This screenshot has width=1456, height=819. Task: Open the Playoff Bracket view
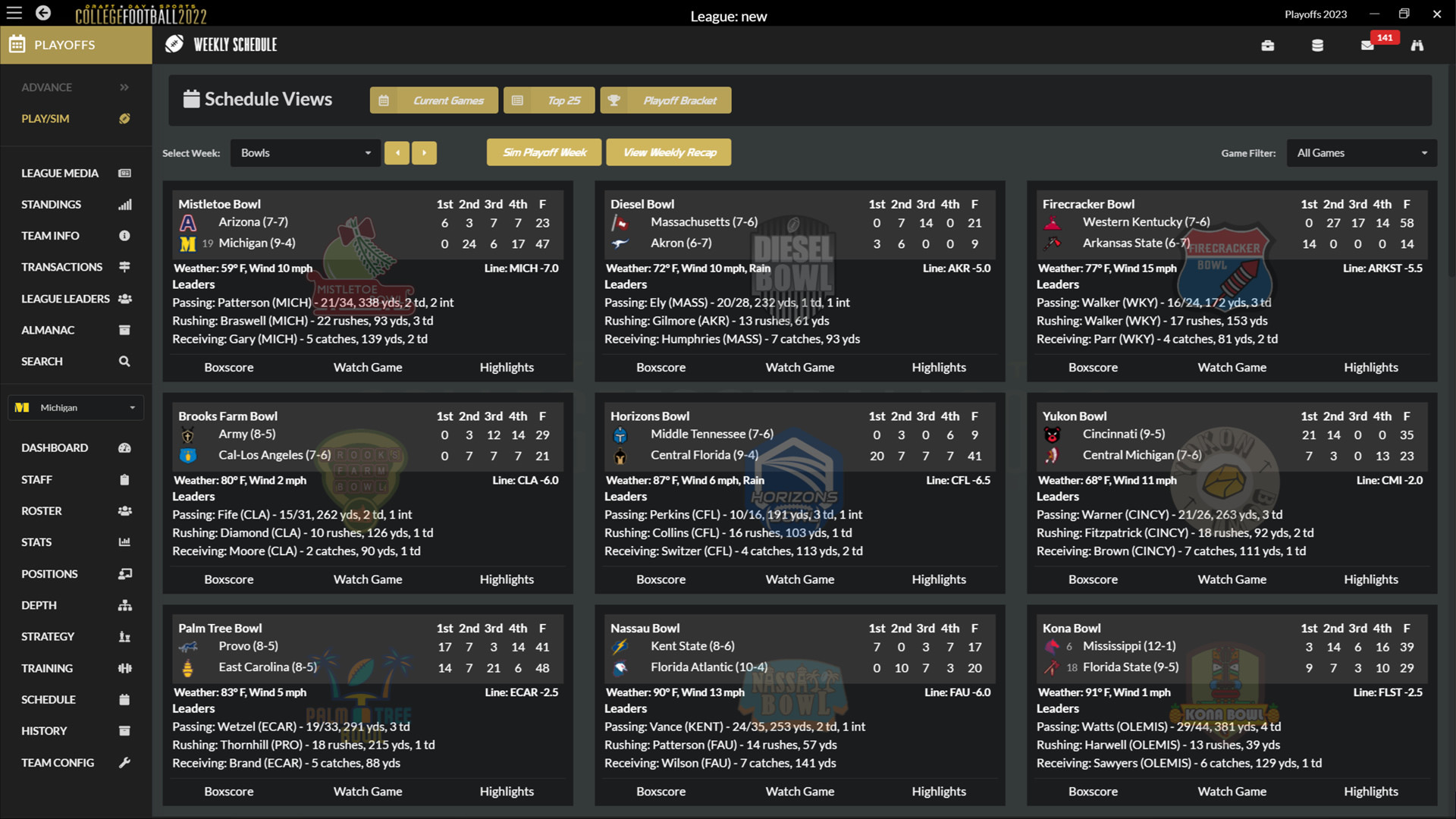(665, 99)
